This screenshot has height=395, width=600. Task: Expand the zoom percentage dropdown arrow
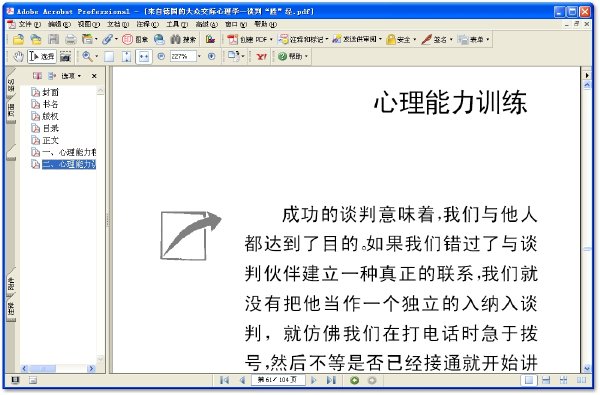(x=199, y=56)
